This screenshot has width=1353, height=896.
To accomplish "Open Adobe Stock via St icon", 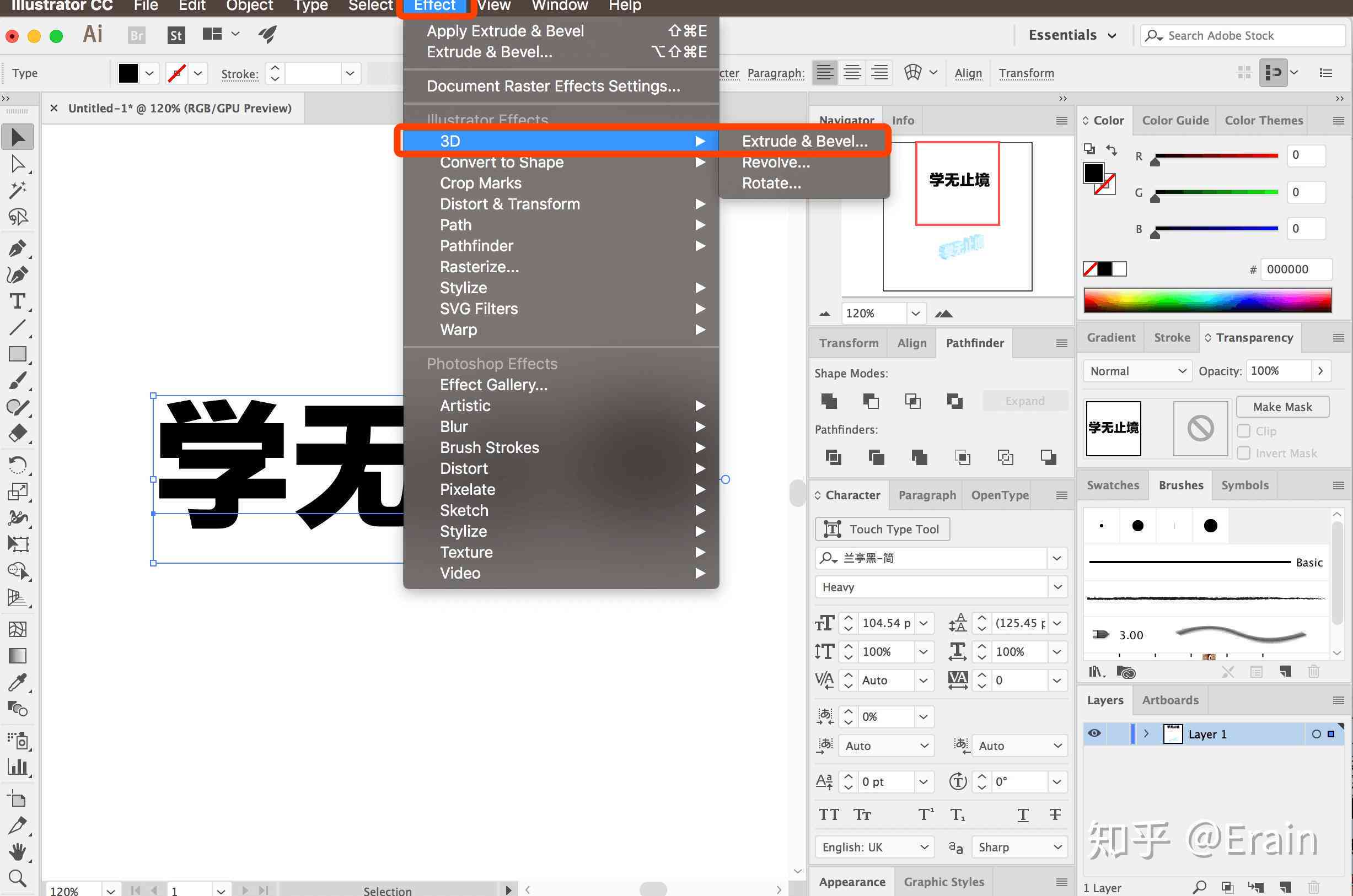I will click(176, 35).
